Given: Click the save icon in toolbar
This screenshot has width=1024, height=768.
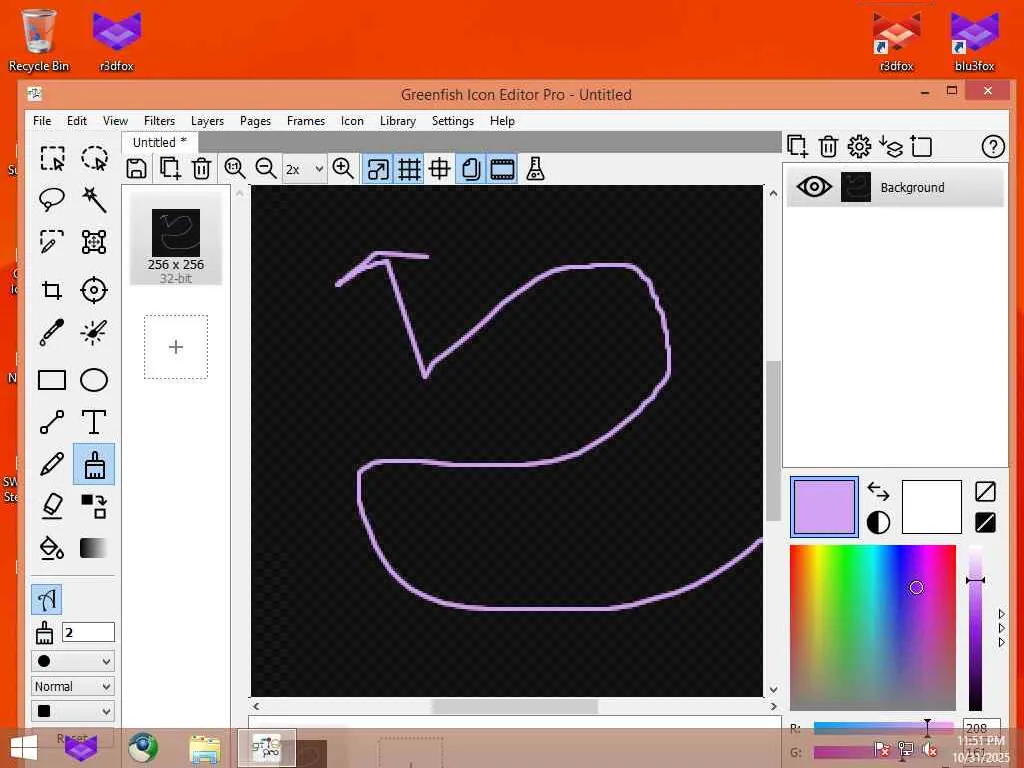Looking at the screenshot, I should [x=136, y=168].
